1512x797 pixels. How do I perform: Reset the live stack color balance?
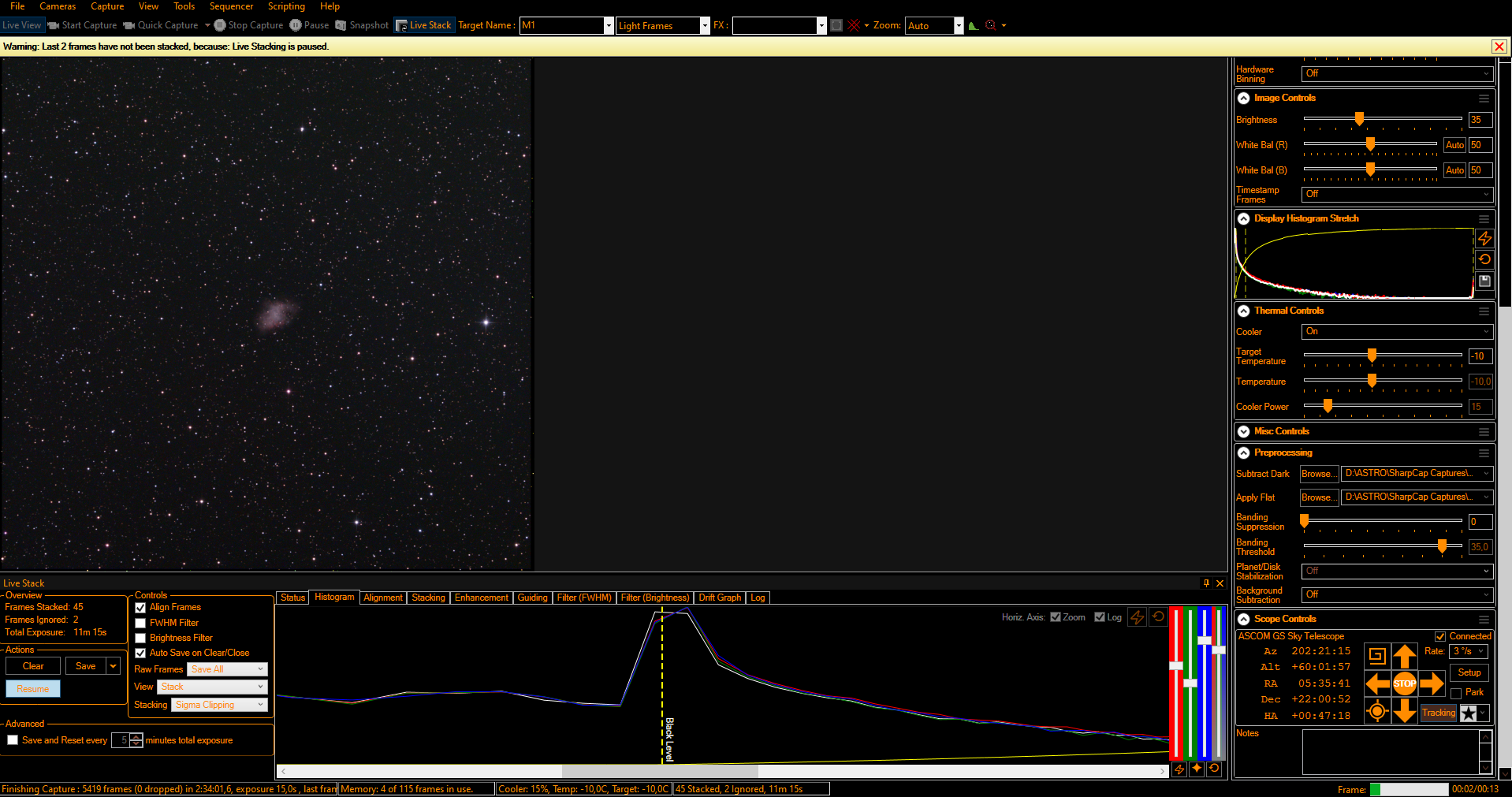coord(1214,769)
